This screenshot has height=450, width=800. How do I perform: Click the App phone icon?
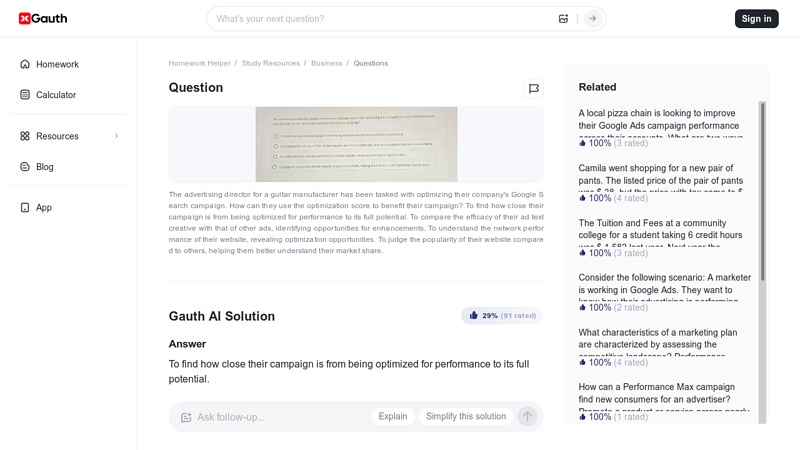(24, 207)
